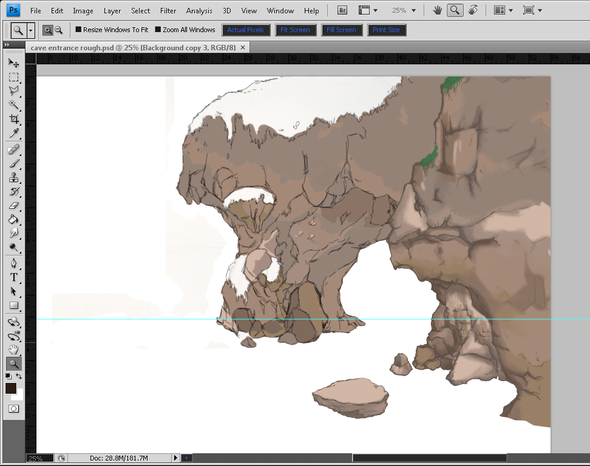Open the Help menu
Viewport: 590px width, 466px height.
(x=312, y=11)
